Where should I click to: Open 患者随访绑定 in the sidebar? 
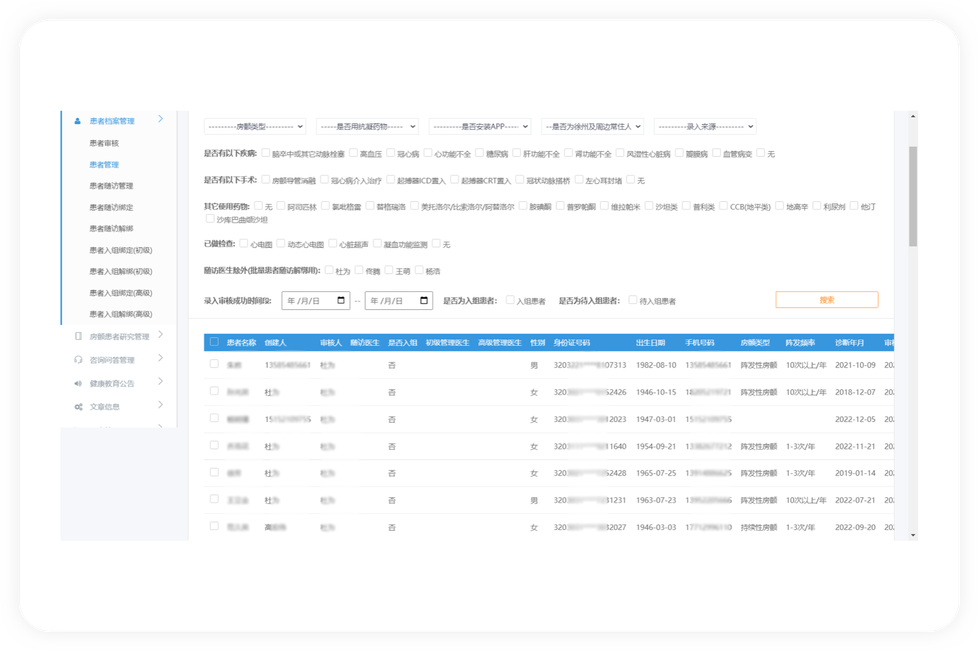tap(111, 207)
